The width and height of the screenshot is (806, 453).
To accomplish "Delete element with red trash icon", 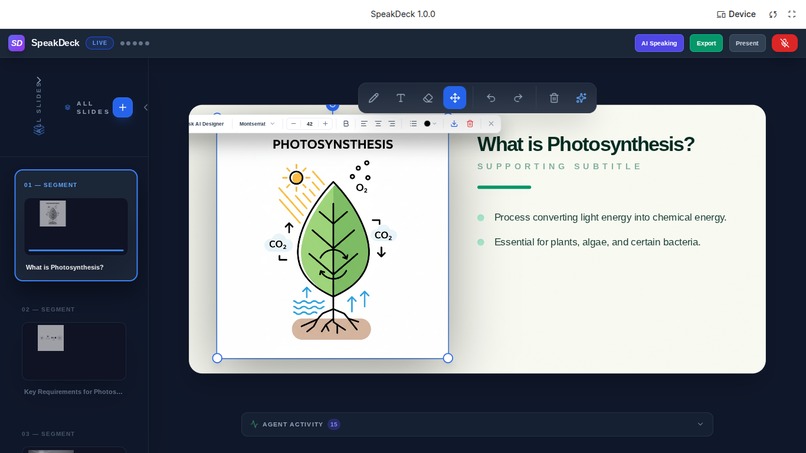I will click(470, 123).
